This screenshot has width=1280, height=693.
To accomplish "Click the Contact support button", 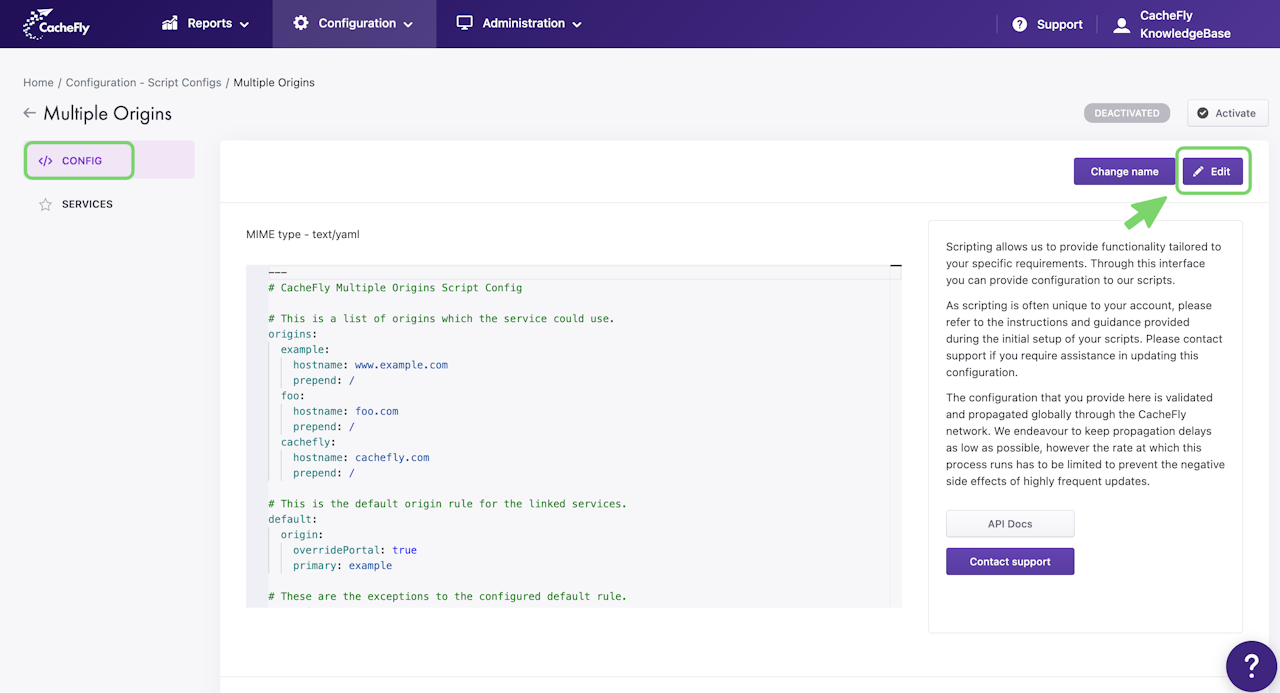I will [1010, 562].
